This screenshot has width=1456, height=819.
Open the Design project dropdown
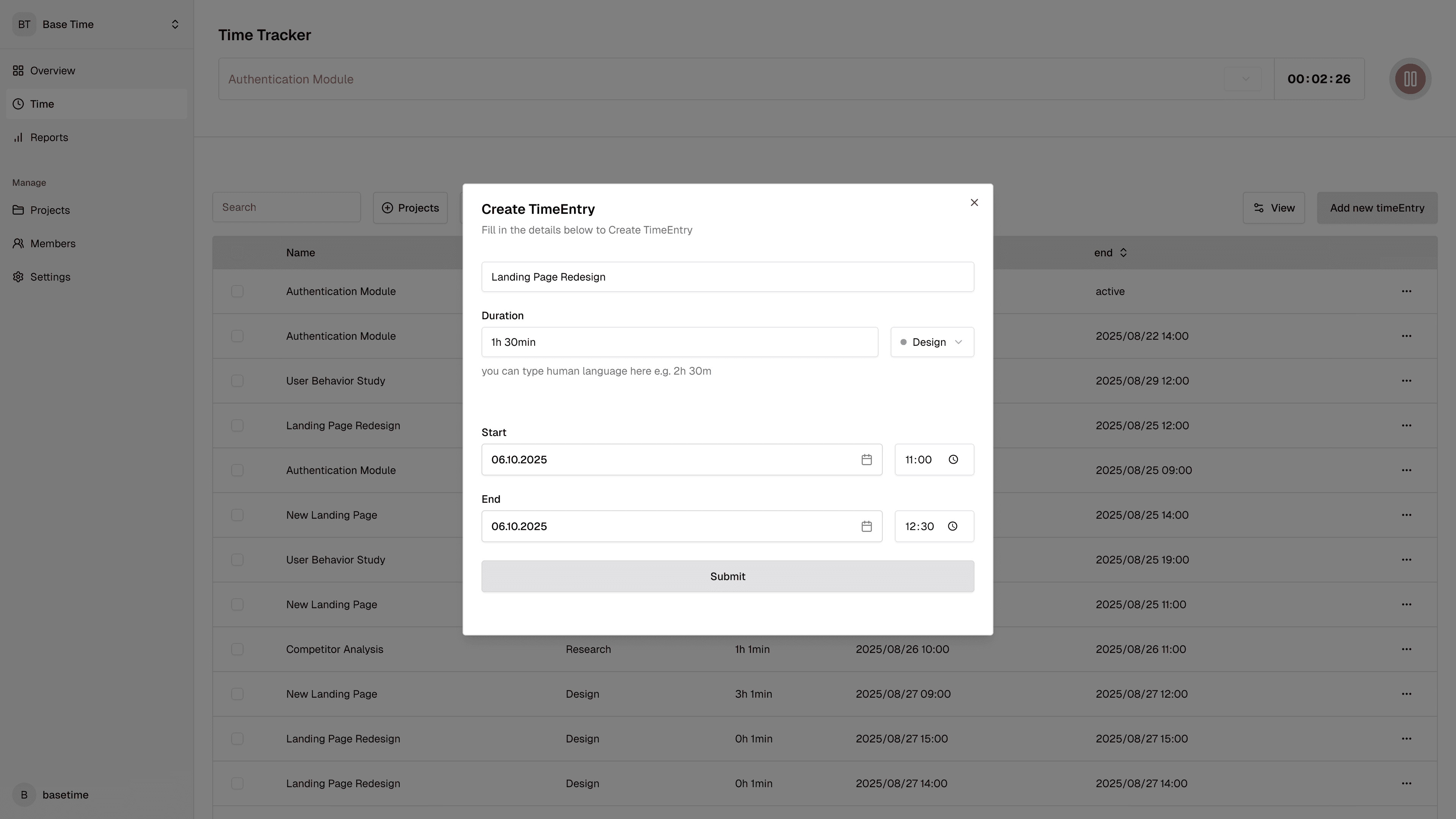click(x=932, y=342)
